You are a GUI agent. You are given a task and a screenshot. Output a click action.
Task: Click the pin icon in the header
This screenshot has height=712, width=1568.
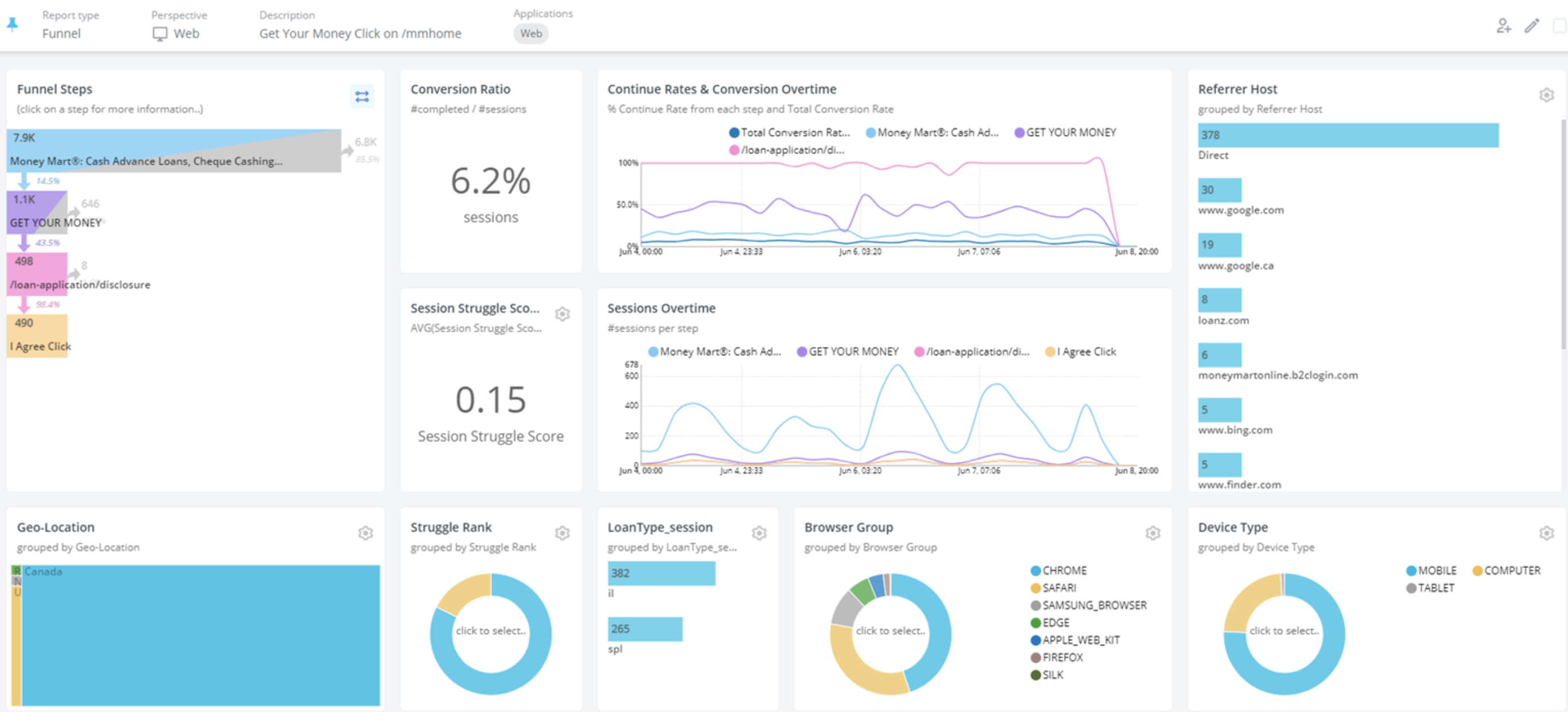click(12, 24)
